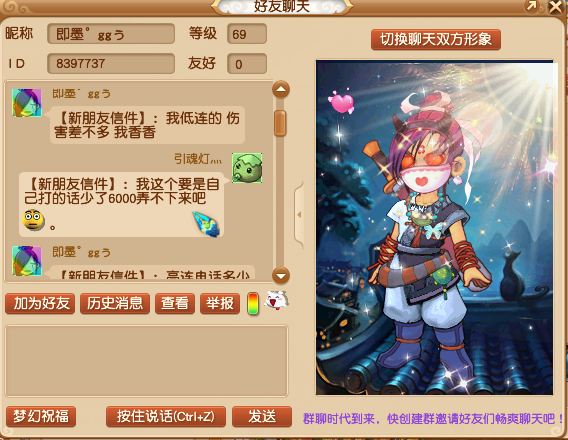Image resolution: width=568 pixels, height=440 pixels.
Task: Click the blue feather item icon in message
Action: point(206,223)
